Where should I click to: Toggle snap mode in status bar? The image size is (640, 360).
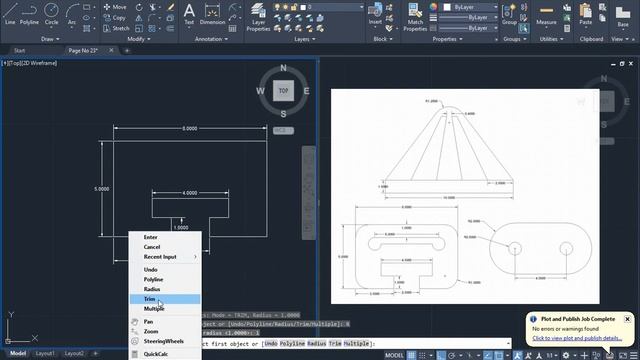422,356
